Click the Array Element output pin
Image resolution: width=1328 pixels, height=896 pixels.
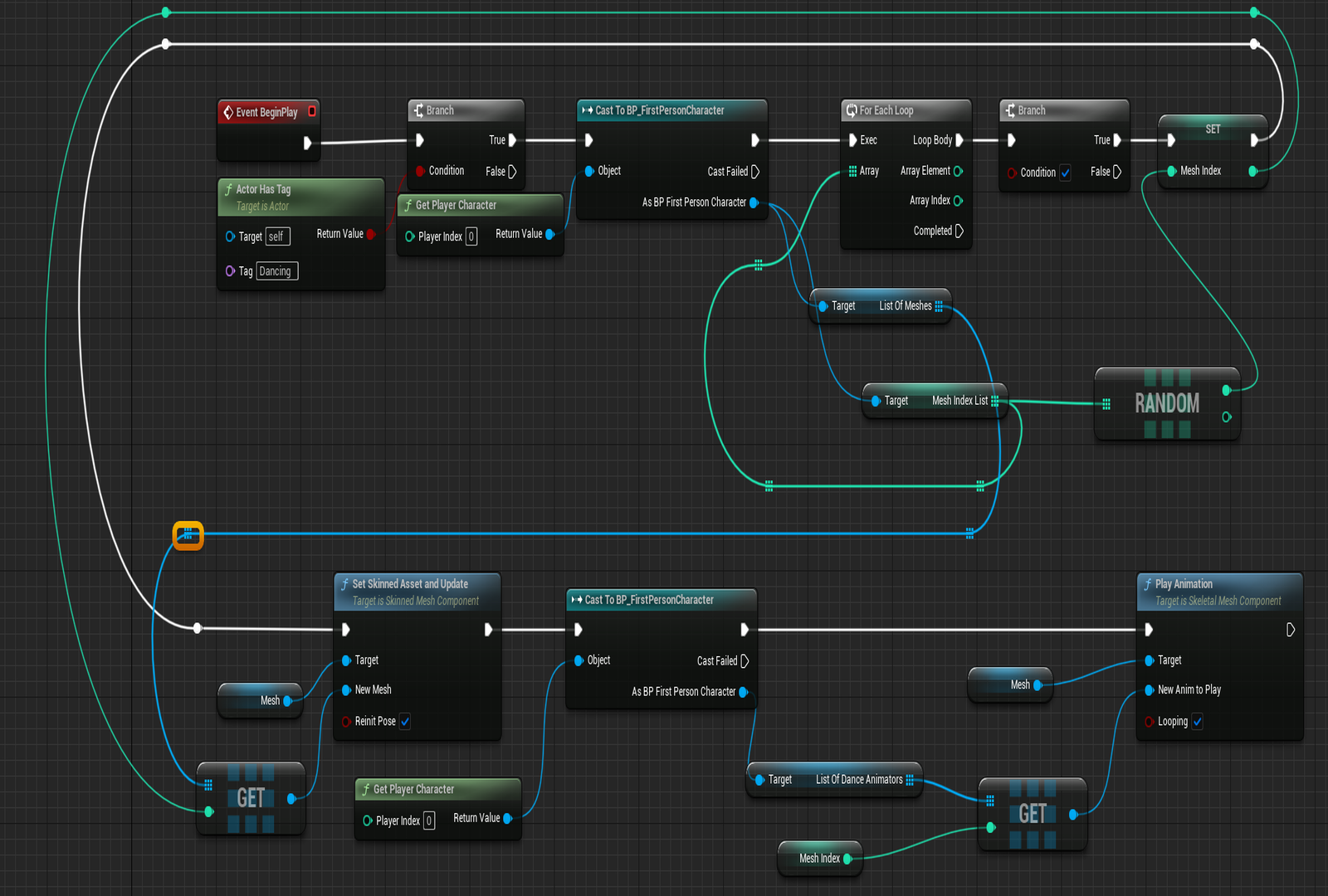(958, 171)
